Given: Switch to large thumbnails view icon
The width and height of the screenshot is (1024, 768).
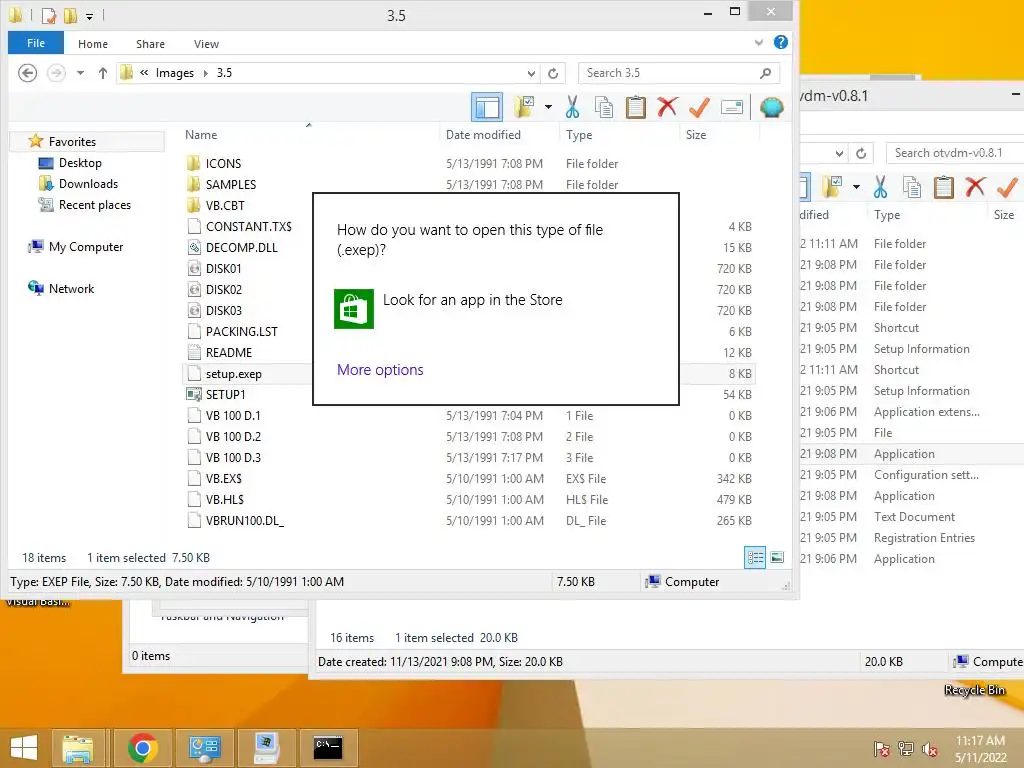Looking at the screenshot, I should [777, 557].
